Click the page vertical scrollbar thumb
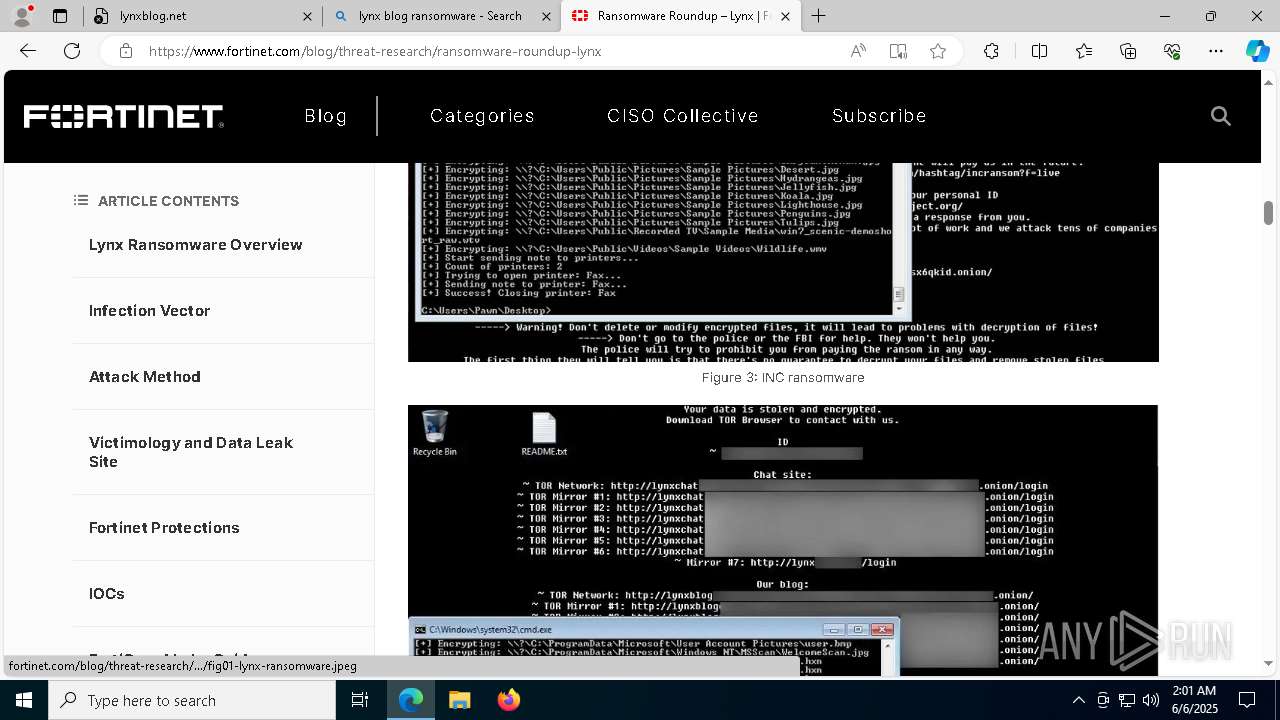1280x720 pixels. (1268, 213)
